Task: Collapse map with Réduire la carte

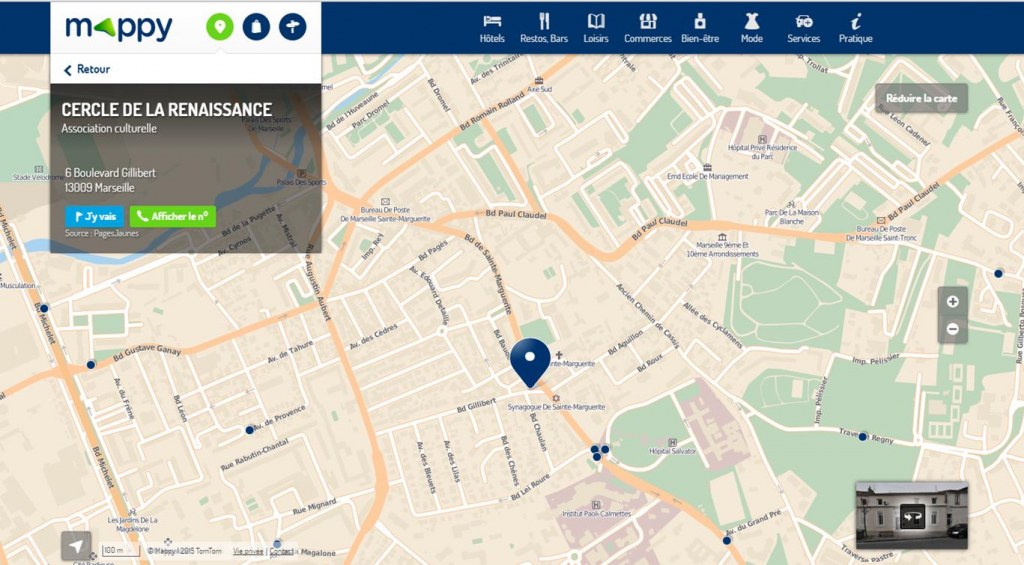Action: point(921,98)
